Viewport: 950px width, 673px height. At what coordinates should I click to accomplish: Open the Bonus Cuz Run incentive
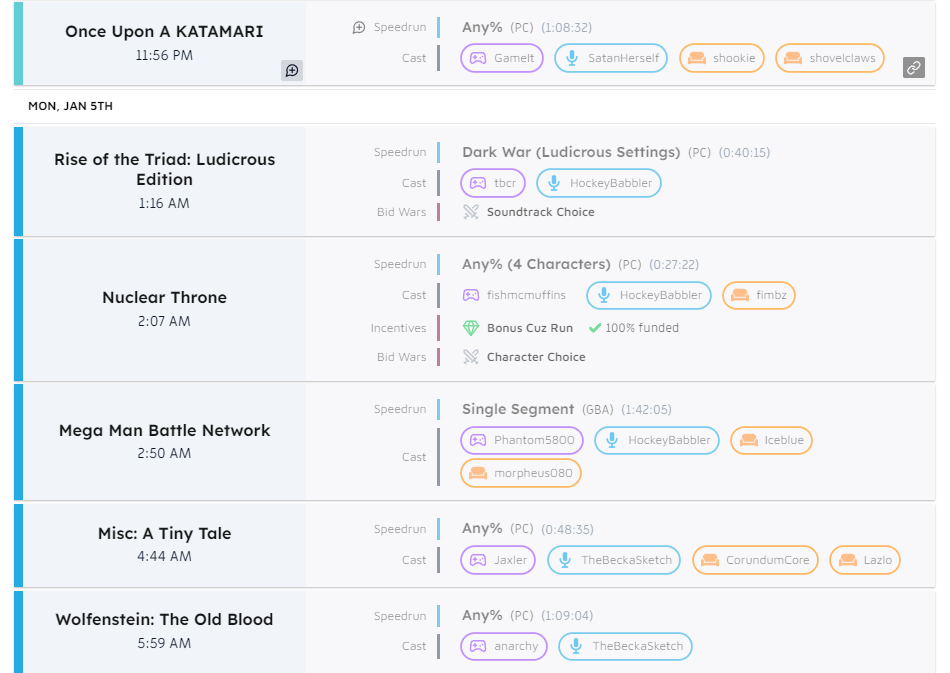coord(530,328)
